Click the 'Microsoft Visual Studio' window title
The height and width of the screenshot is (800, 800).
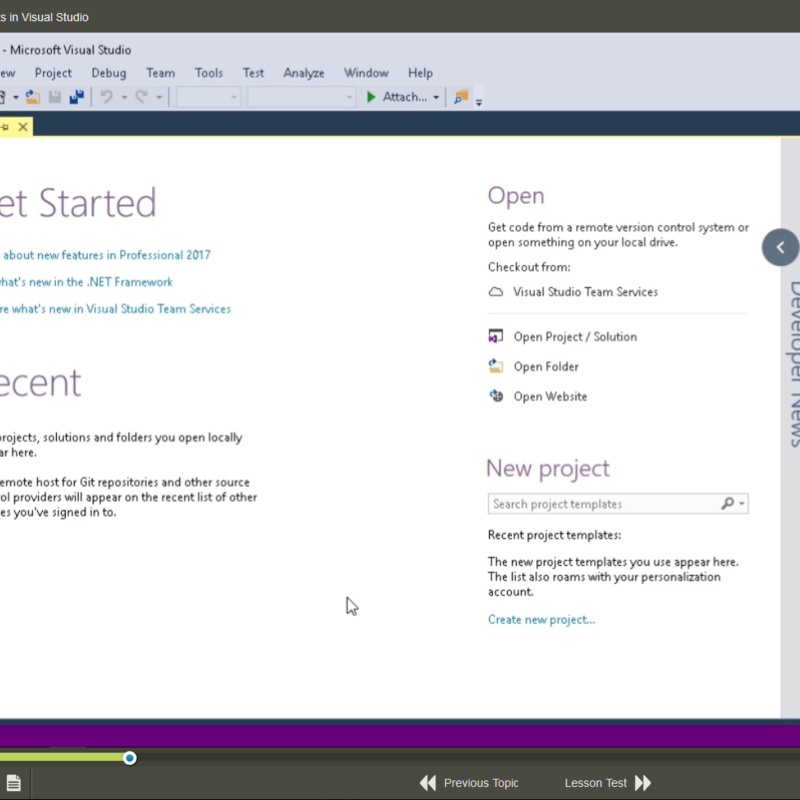click(x=70, y=50)
